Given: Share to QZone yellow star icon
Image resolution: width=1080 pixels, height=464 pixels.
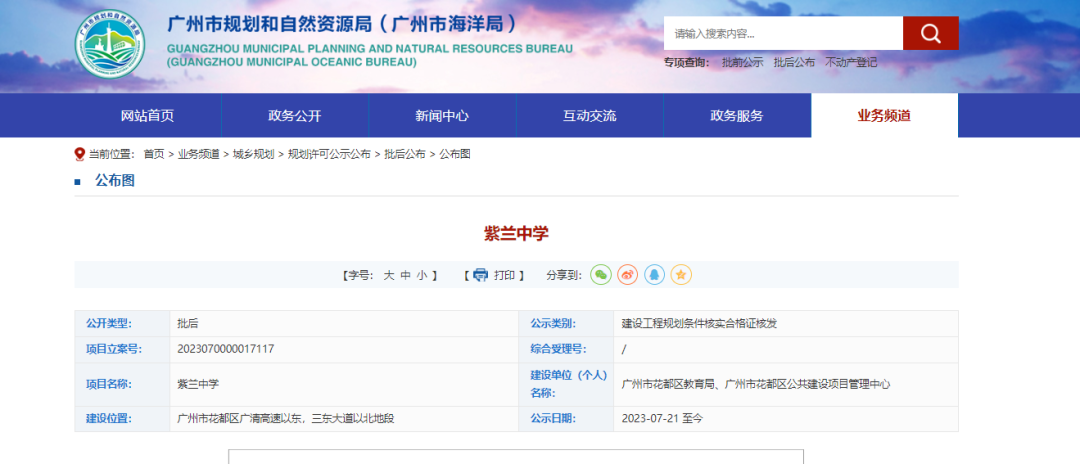Looking at the screenshot, I should (681, 275).
